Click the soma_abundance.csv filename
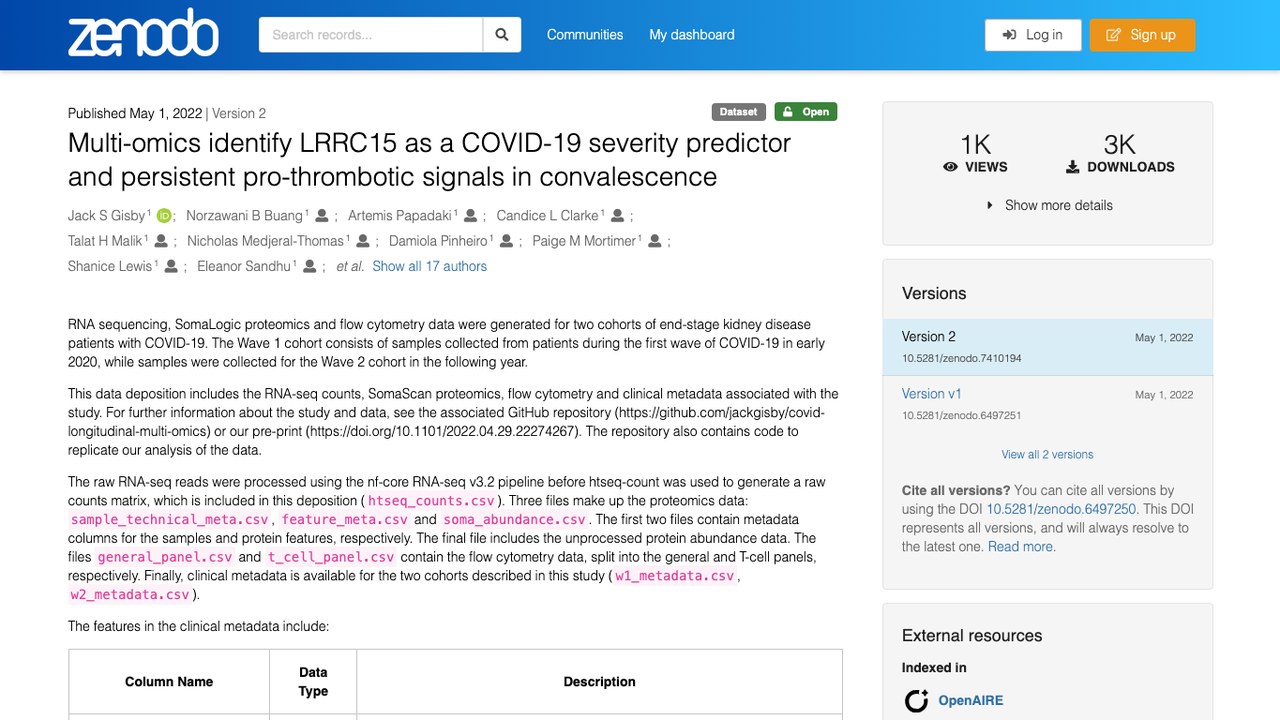1280x720 pixels. click(x=515, y=520)
